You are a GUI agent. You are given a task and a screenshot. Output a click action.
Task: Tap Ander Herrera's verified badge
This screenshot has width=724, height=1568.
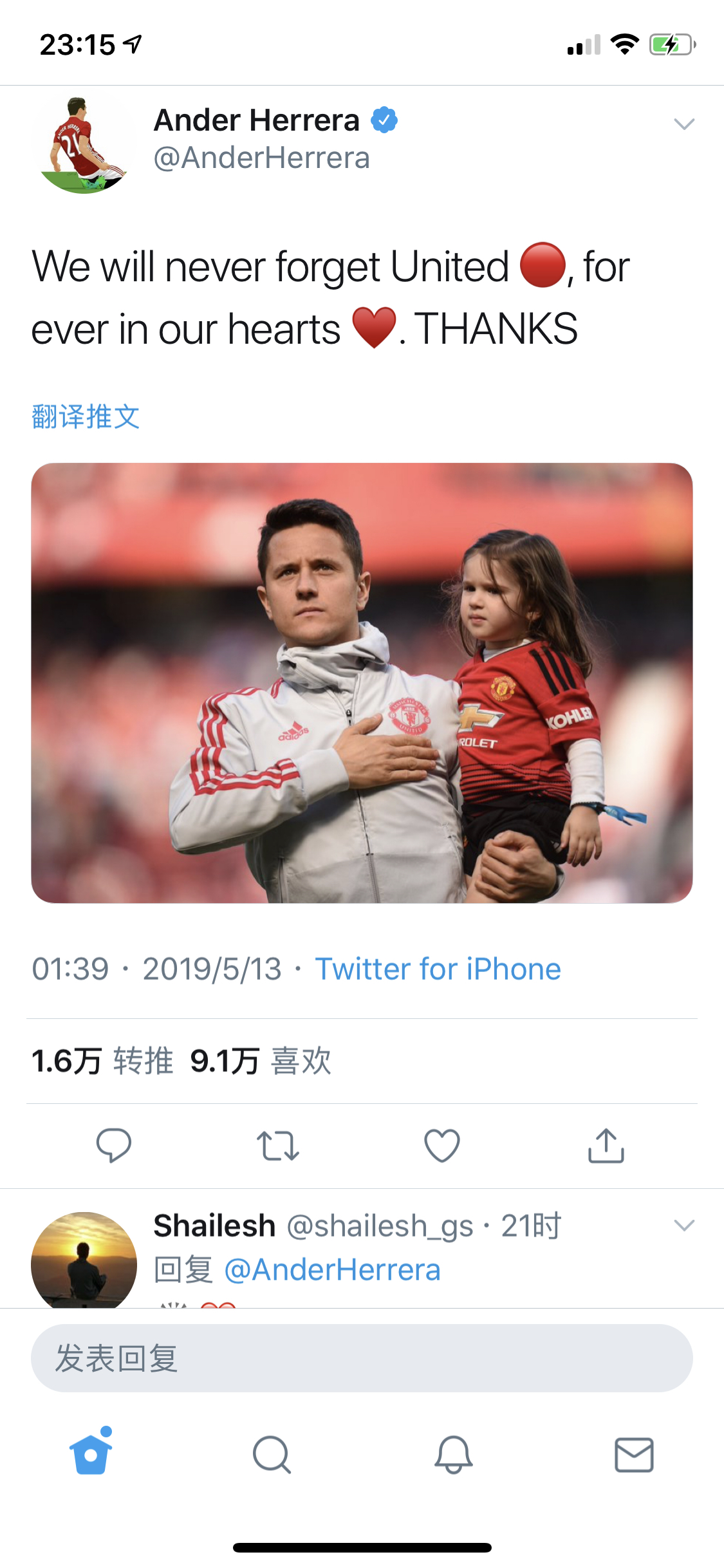point(384,120)
